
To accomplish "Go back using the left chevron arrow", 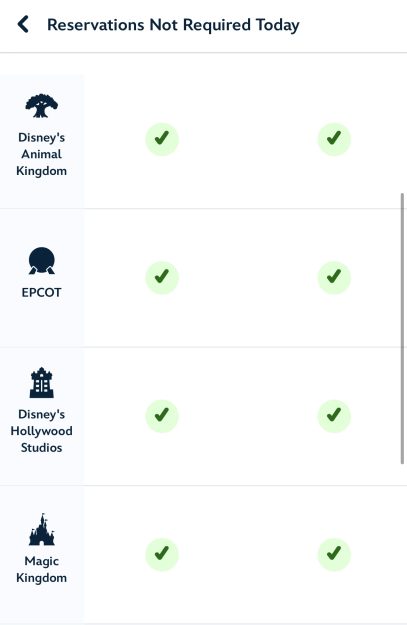I will [23, 24].
